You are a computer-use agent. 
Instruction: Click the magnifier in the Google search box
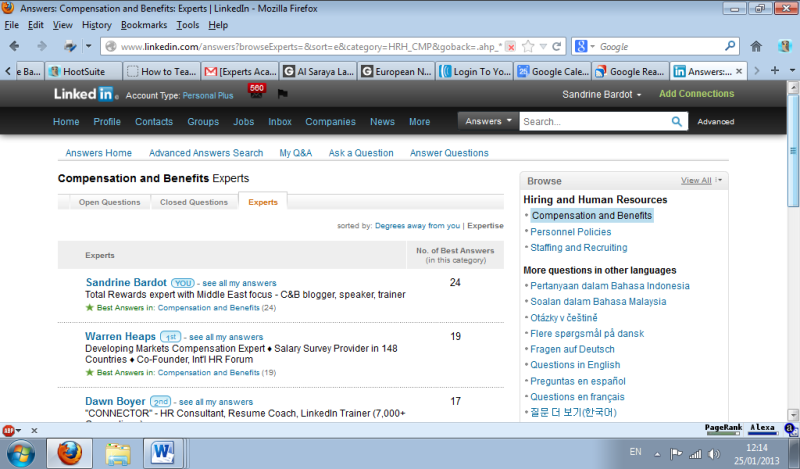(x=730, y=46)
